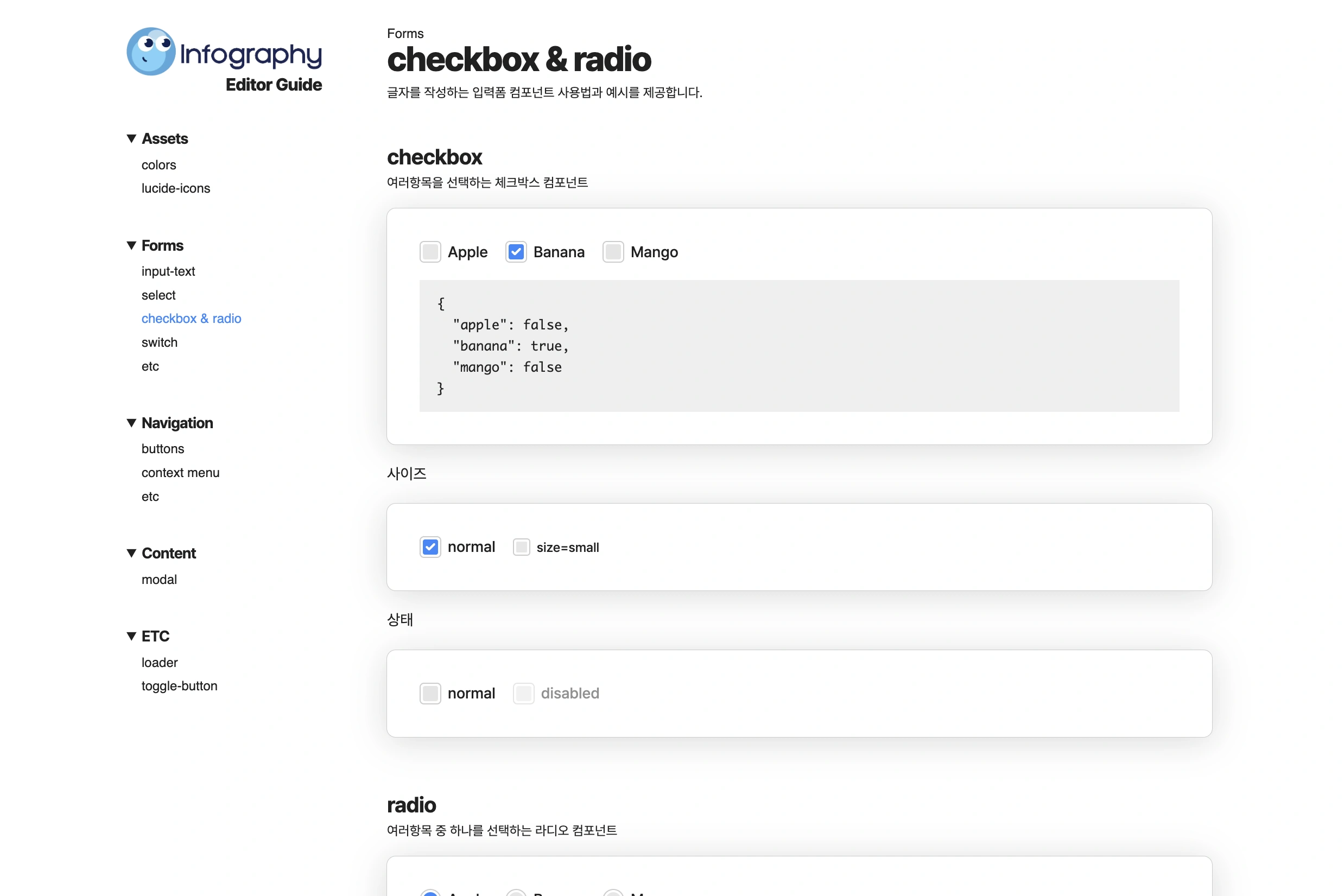Click the Content section heading
This screenshot has width=1344, height=896.
pos(169,554)
